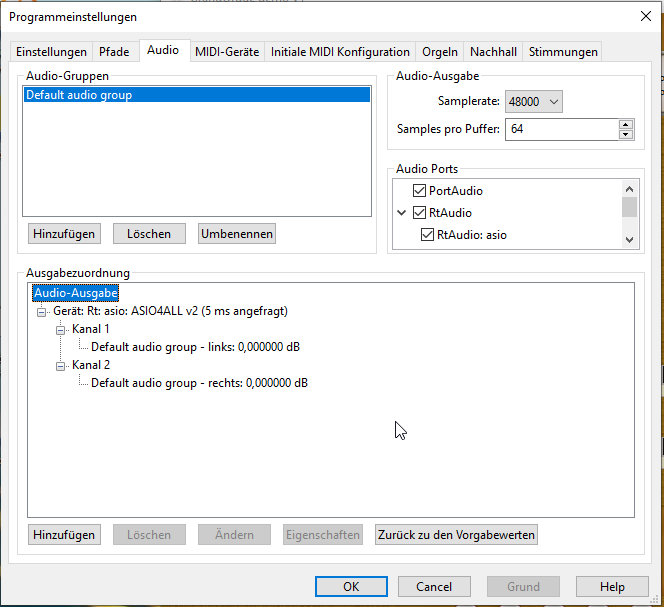Increase Samples pro Puffer with up arrow

(626, 124)
